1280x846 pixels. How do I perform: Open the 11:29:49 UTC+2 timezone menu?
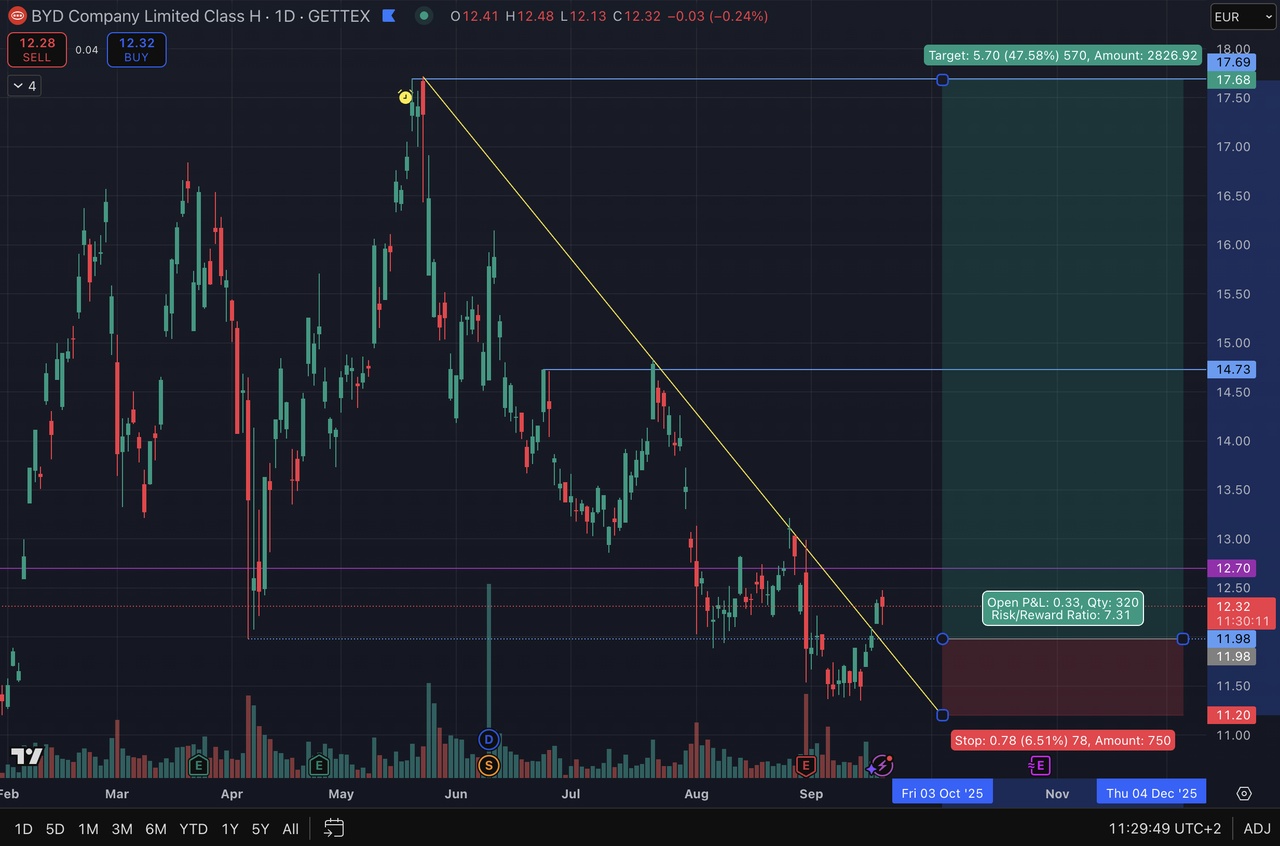(1164, 829)
